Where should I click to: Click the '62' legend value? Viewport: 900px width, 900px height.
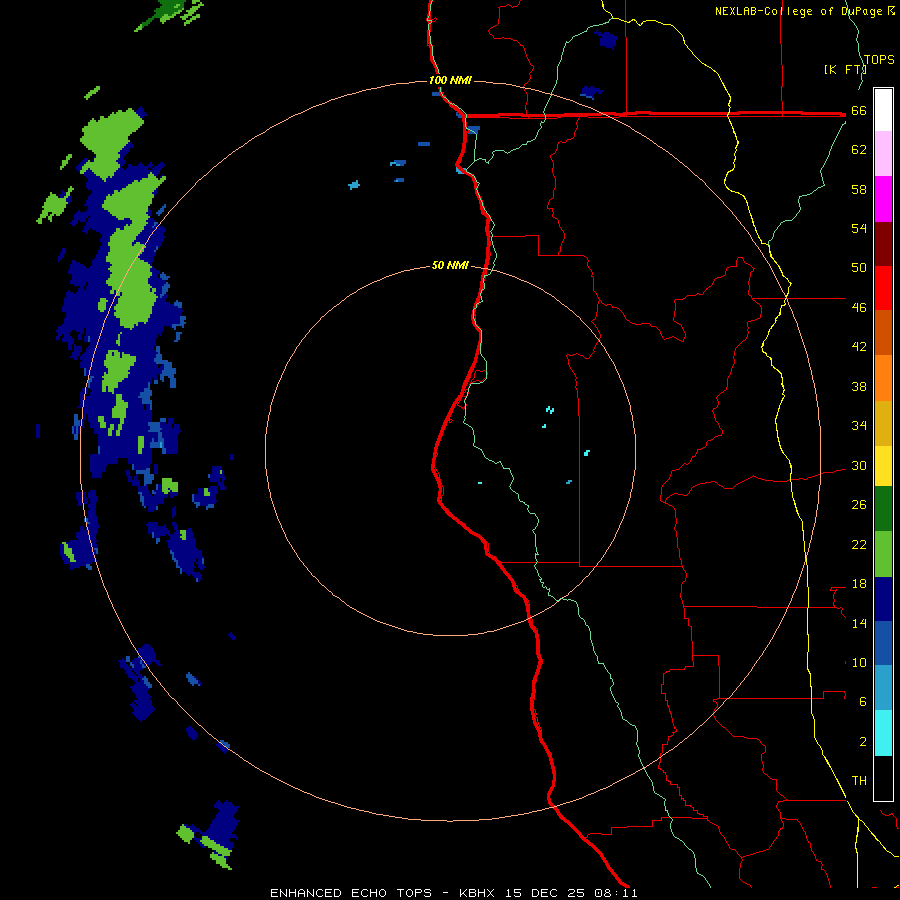pyautogui.click(x=859, y=150)
